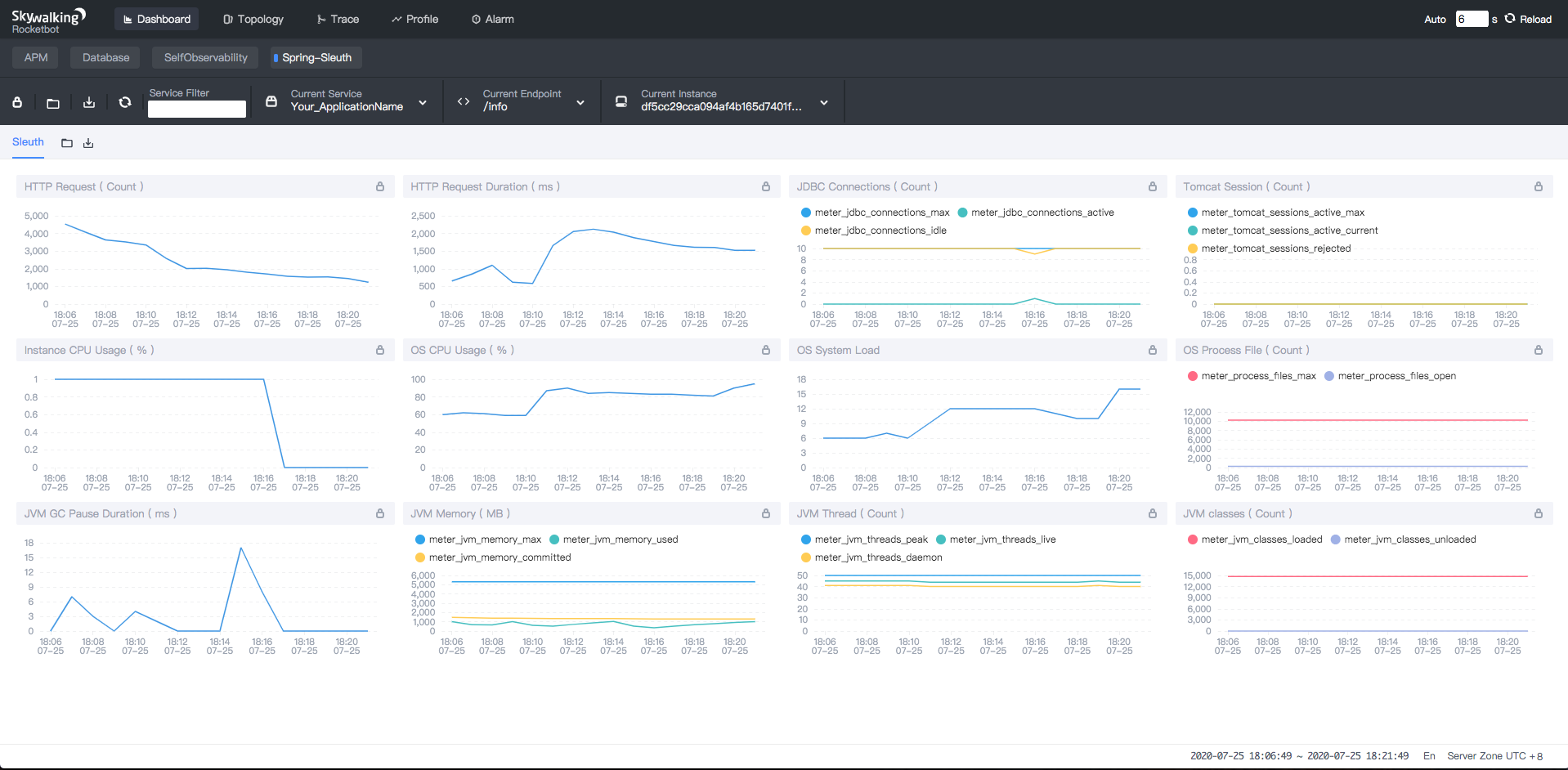Click the lock icon in the dashboard toolbar
Image resolution: width=1568 pixels, height=770 pixels.
(x=17, y=102)
